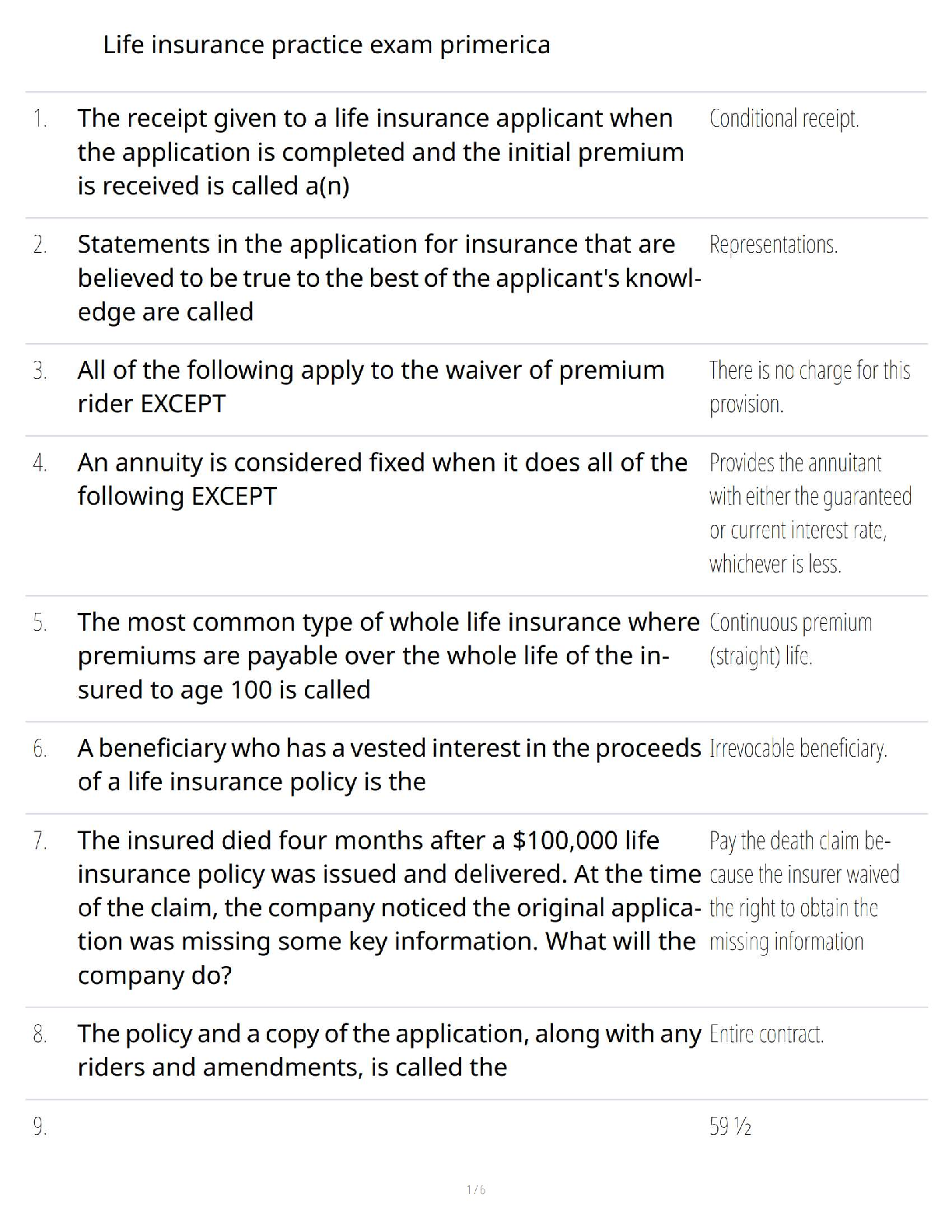The image size is (952, 1232).
Task: Click the "1 / 6" page number indicator
Action: tap(476, 1189)
